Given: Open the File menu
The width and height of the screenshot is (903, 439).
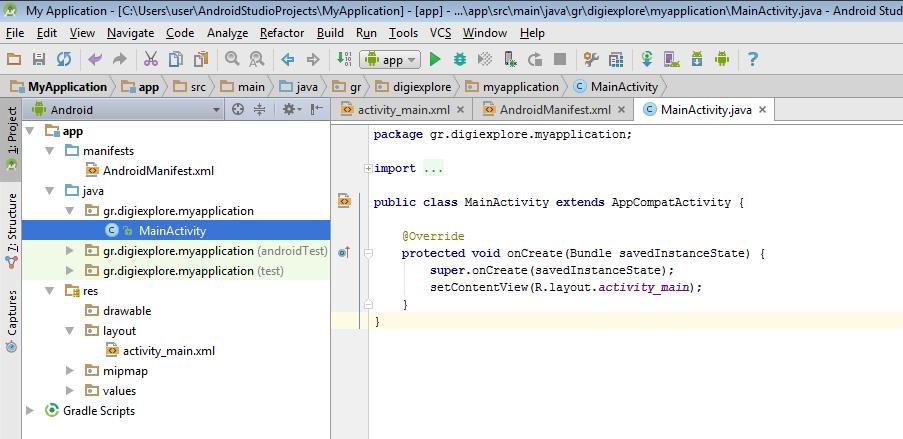Looking at the screenshot, I should (x=15, y=33).
